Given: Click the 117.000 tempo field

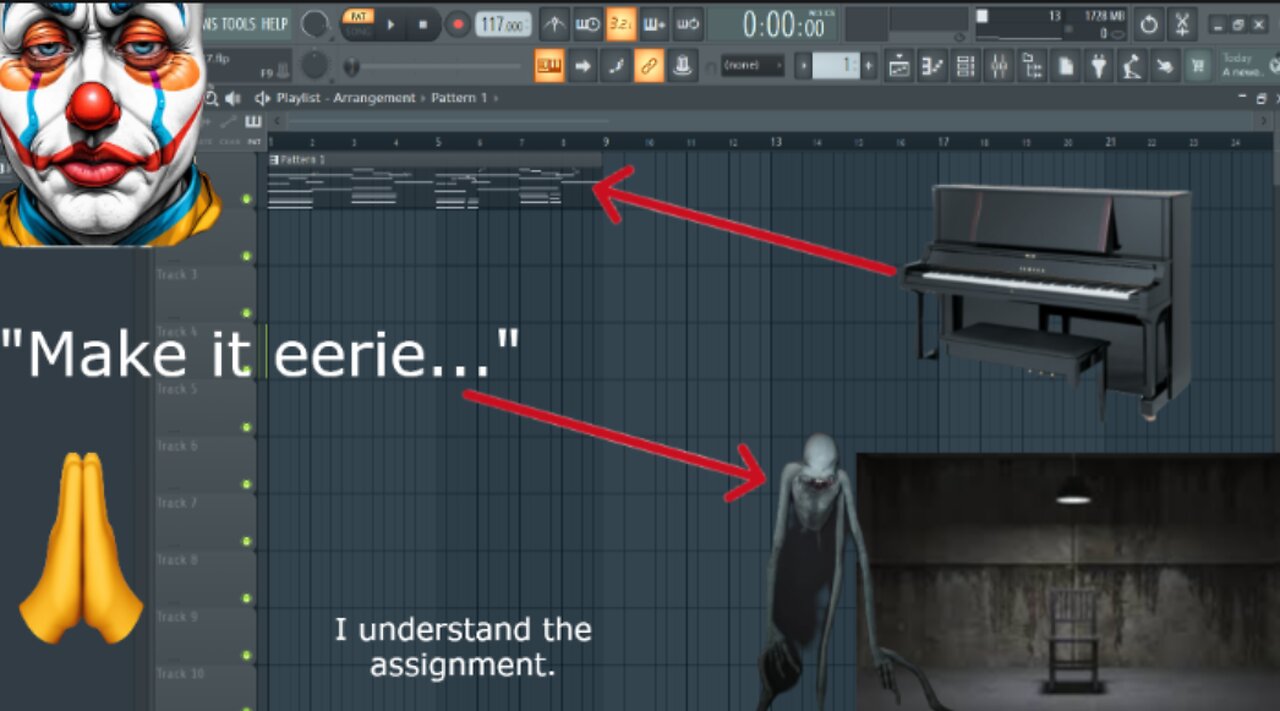Looking at the screenshot, I should [503, 24].
